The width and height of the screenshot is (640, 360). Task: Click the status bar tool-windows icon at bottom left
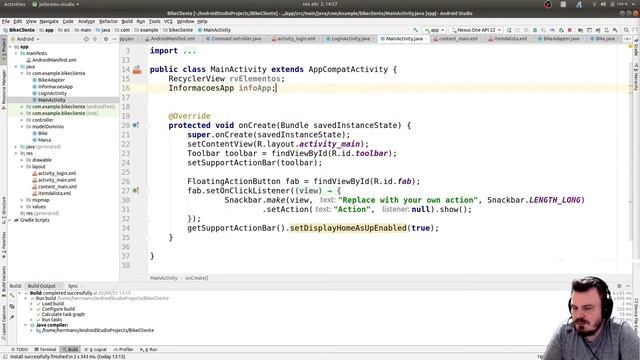pyautogui.click(x=5, y=357)
